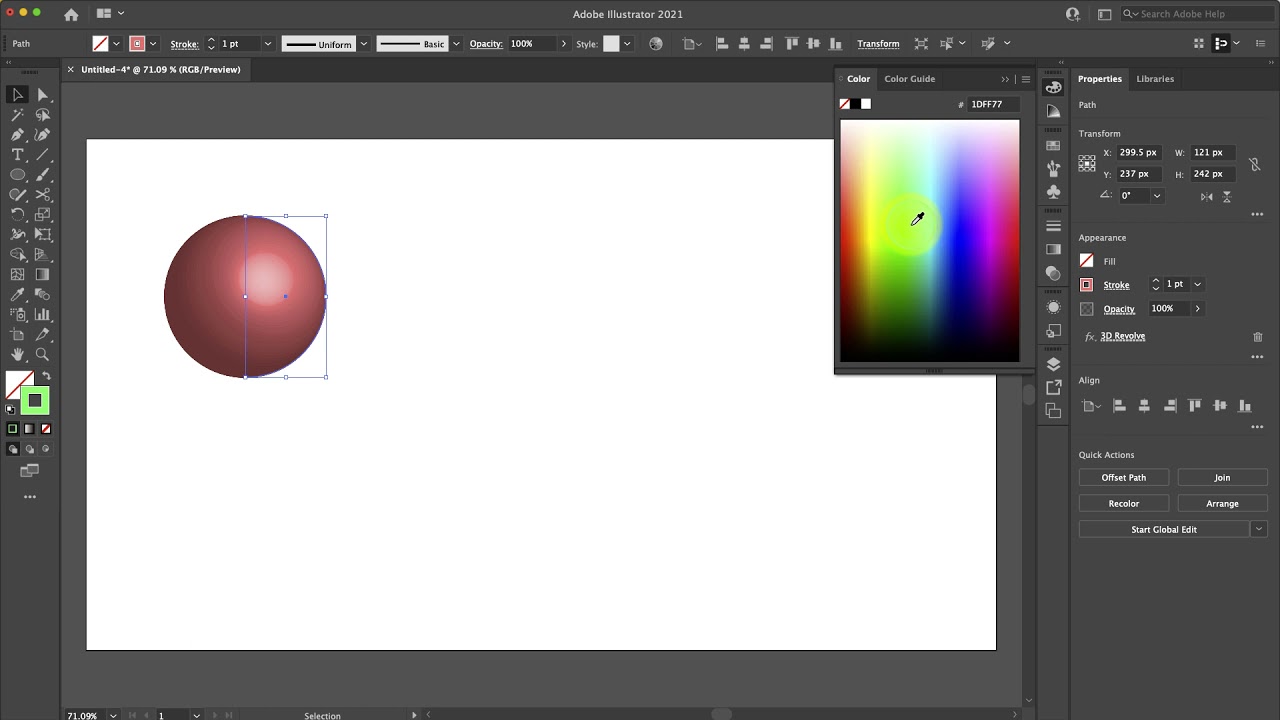The width and height of the screenshot is (1280, 720).
Task: Open the zoom level dropdown in status bar
Action: click(113, 715)
